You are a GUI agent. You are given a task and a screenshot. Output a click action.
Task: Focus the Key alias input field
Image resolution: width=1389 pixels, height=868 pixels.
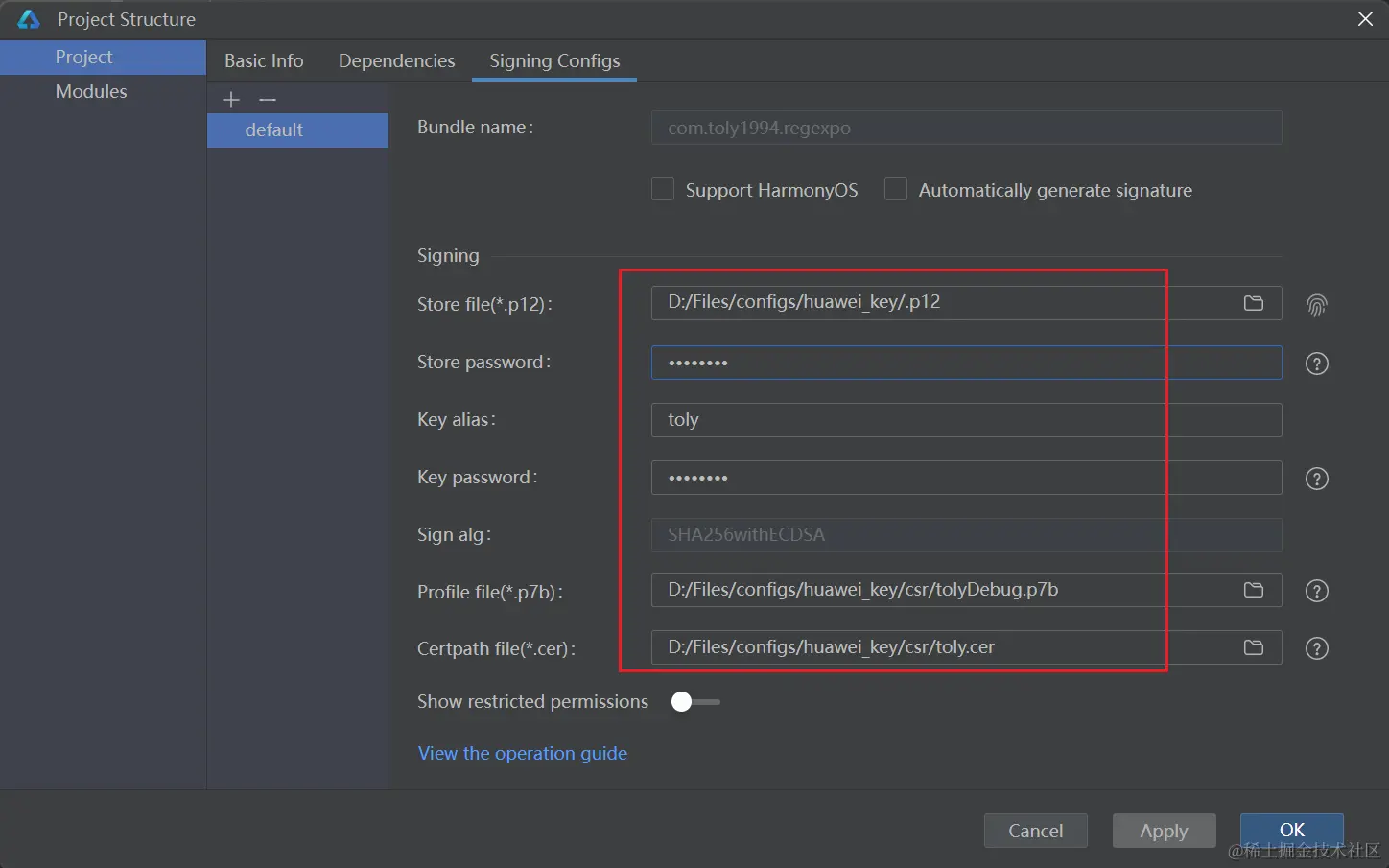(966, 420)
